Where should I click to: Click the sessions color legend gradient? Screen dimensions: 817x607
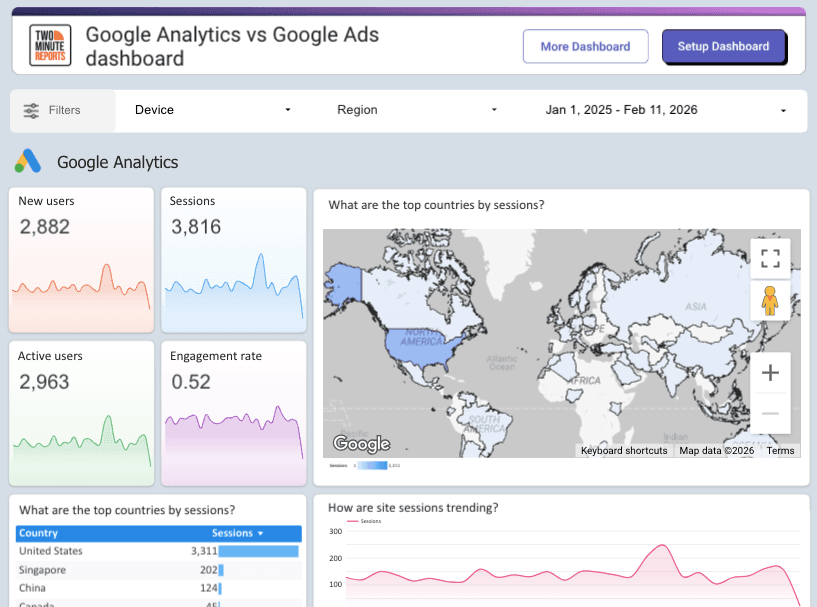point(372,464)
